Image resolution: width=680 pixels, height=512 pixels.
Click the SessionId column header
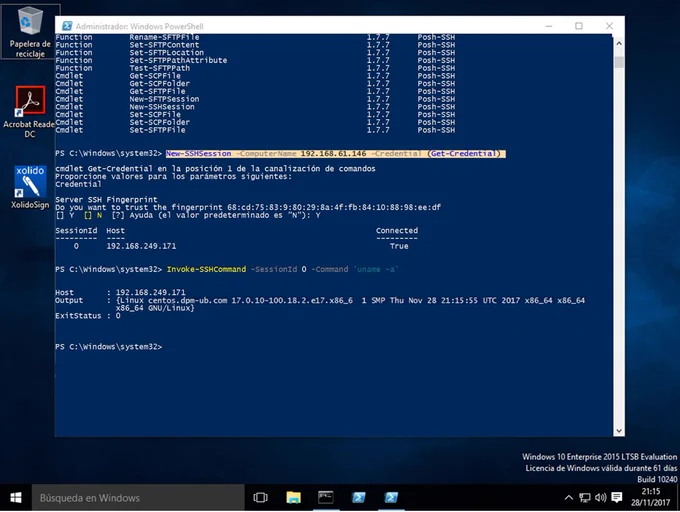[76, 231]
